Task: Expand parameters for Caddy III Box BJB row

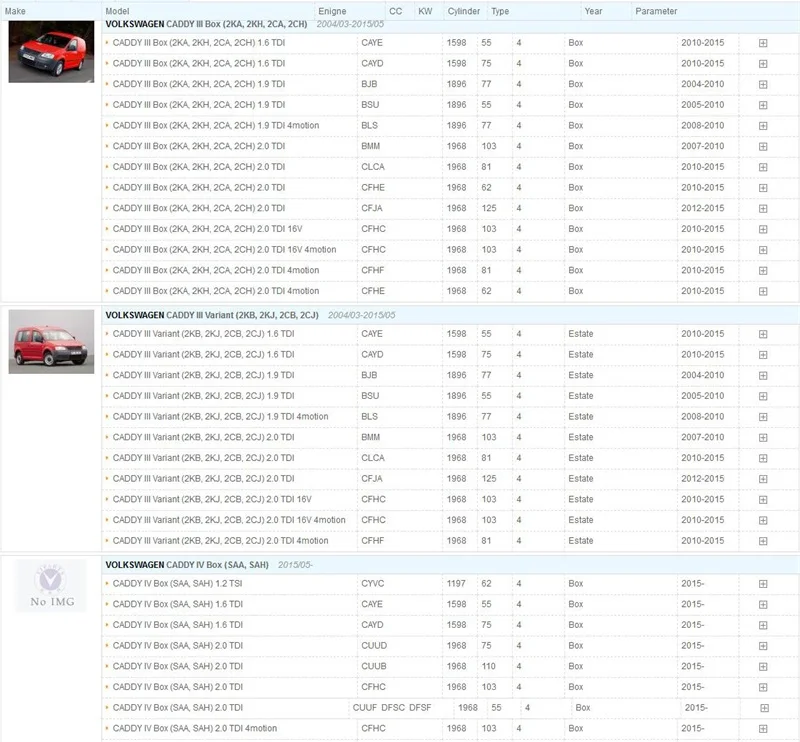Action: pos(763,85)
